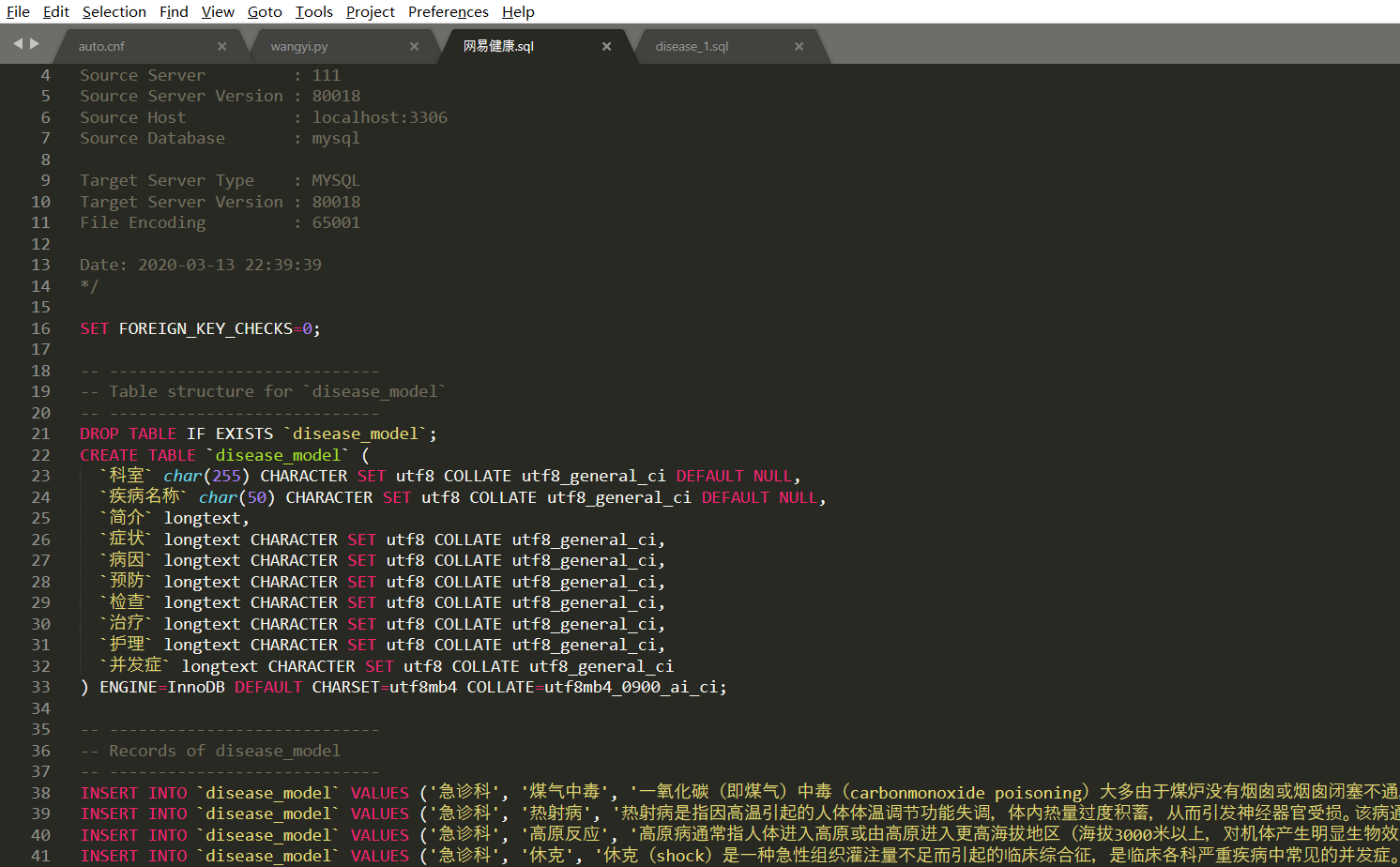The height and width of the screenshot is (867, 1400).
Task: Open the Selection menu
Action: pos(114,11)
